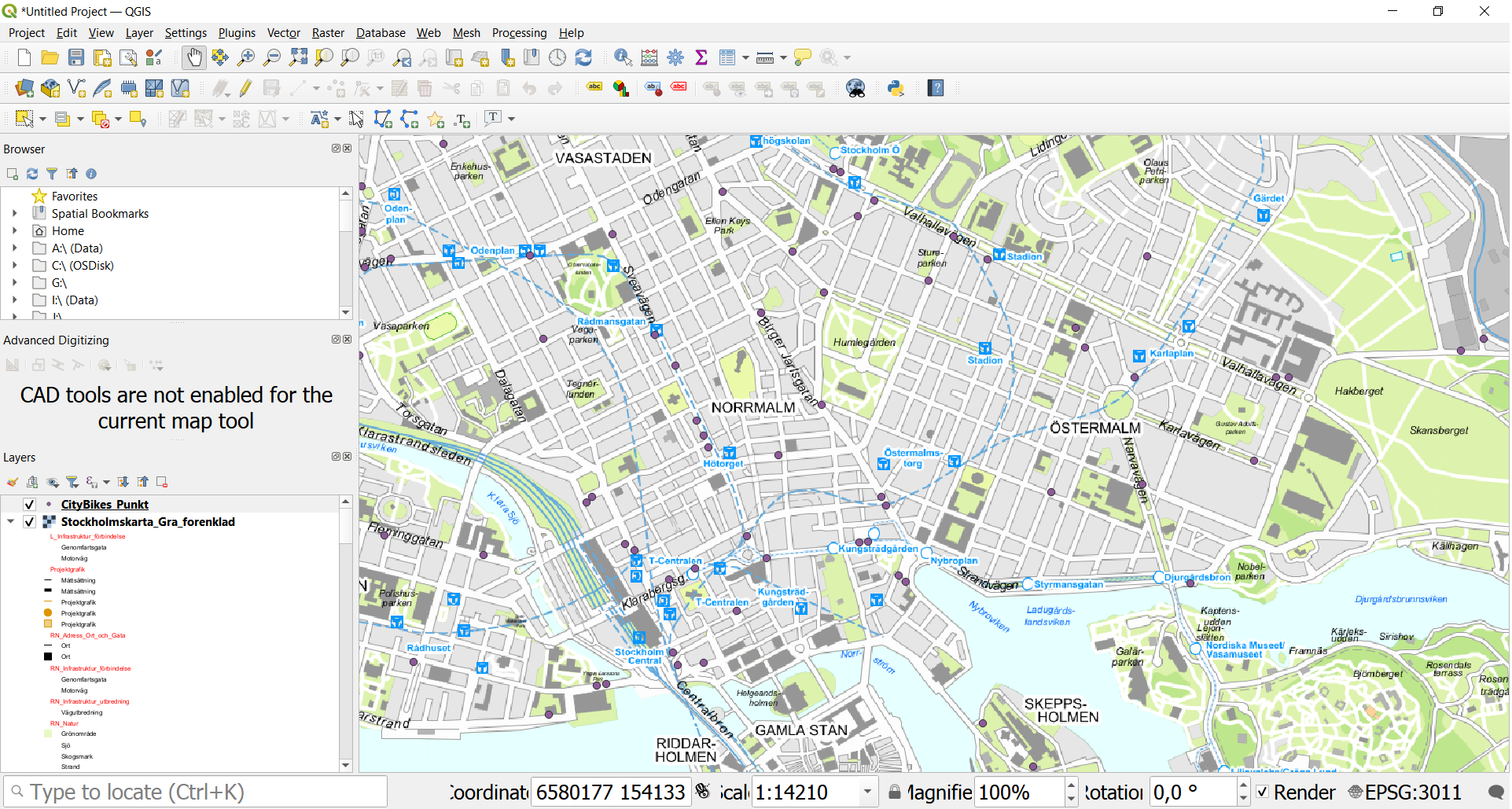Float the Browser panel with undock button
This screenshot has width=1512, height=809.
pos(336,149)
